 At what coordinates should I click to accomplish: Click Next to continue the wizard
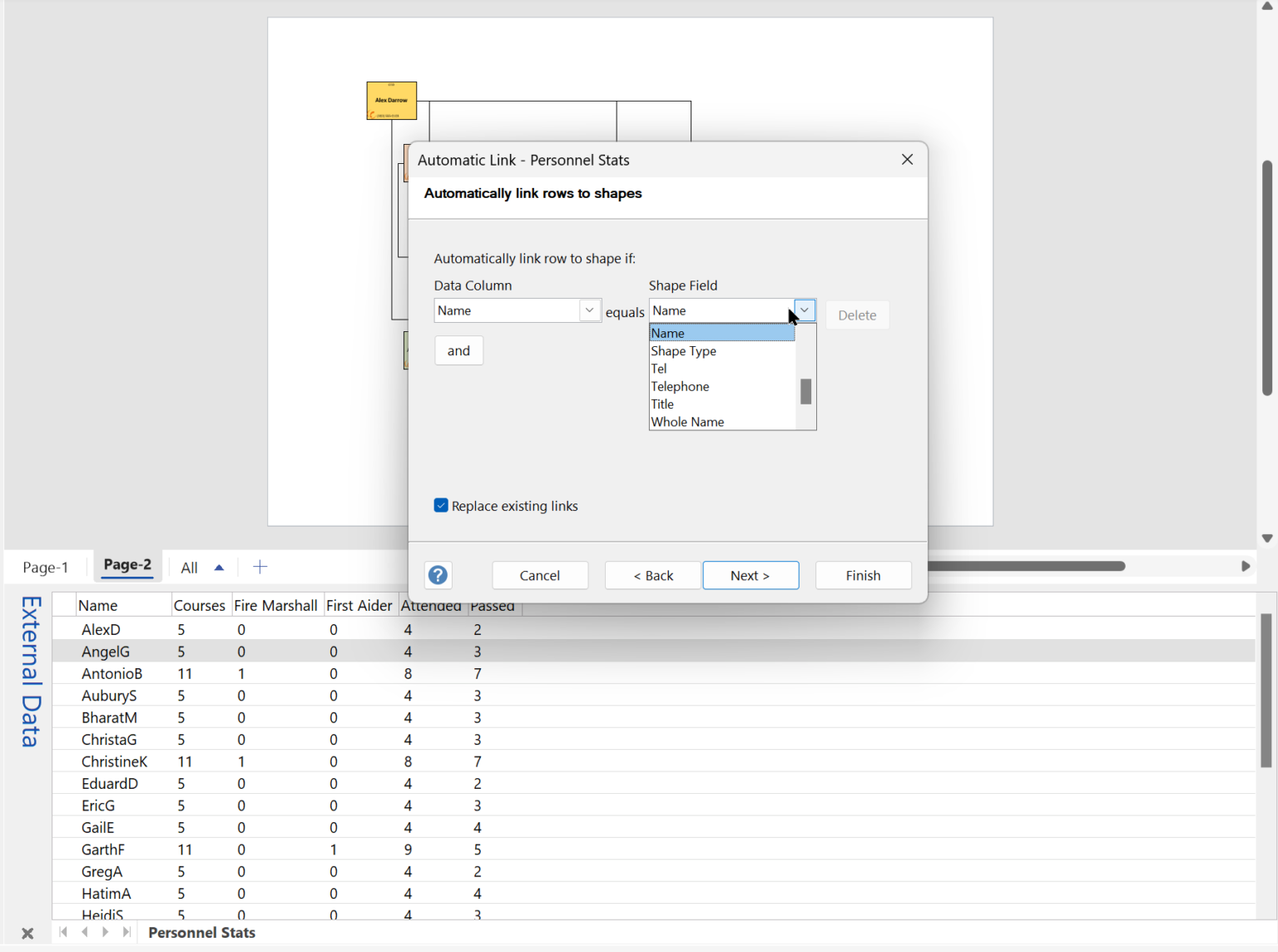750,575
